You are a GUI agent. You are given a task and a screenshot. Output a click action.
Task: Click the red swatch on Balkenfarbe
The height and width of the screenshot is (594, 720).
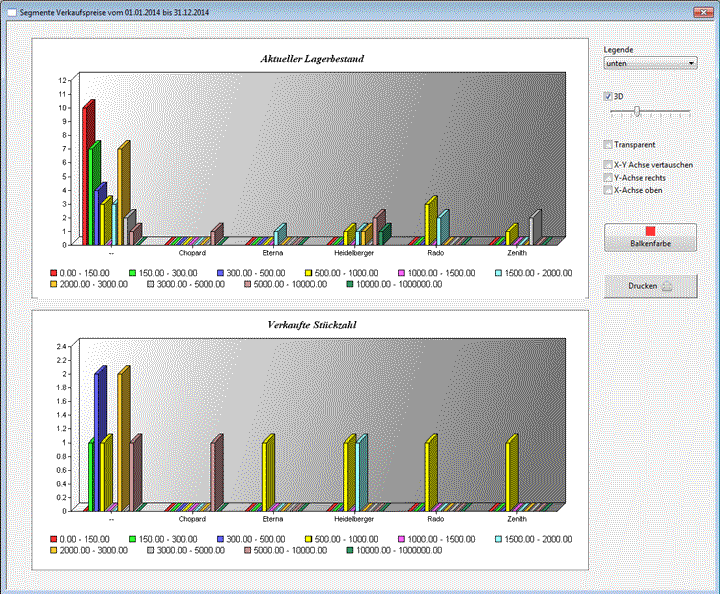[650, 231]
